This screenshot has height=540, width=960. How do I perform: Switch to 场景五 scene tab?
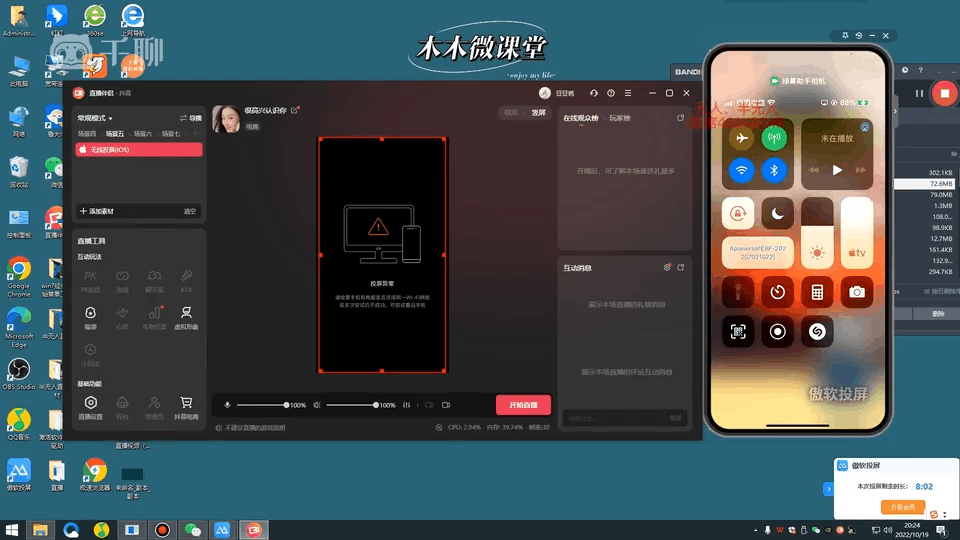pyautogui.click(x=114, y=133)
